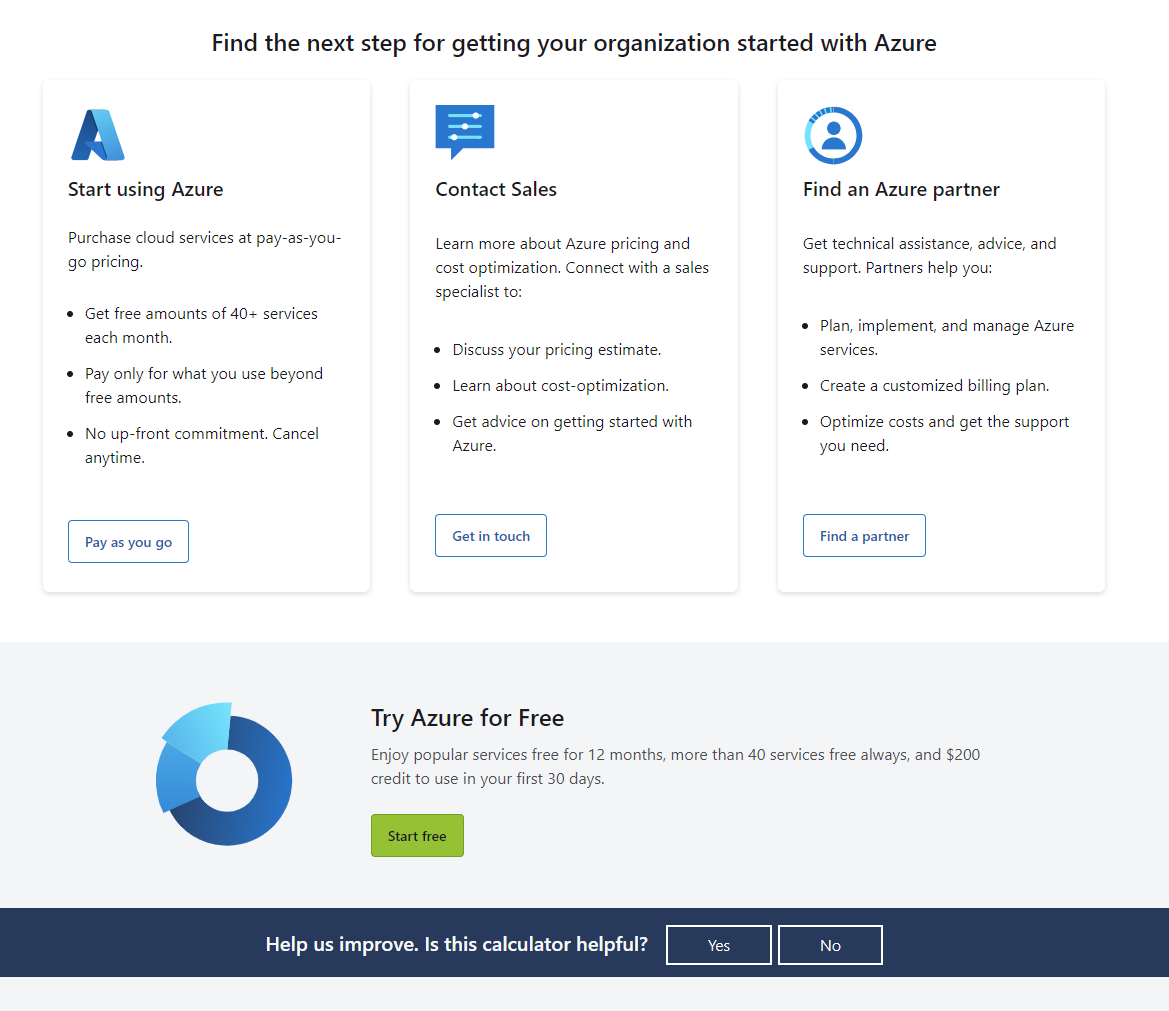Click the Azure partner person icon

[x=832, y=135]
